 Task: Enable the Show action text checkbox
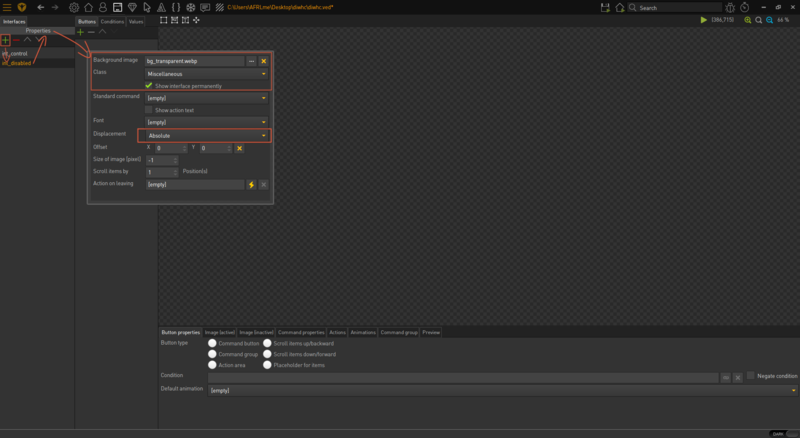tap(149, 110)
